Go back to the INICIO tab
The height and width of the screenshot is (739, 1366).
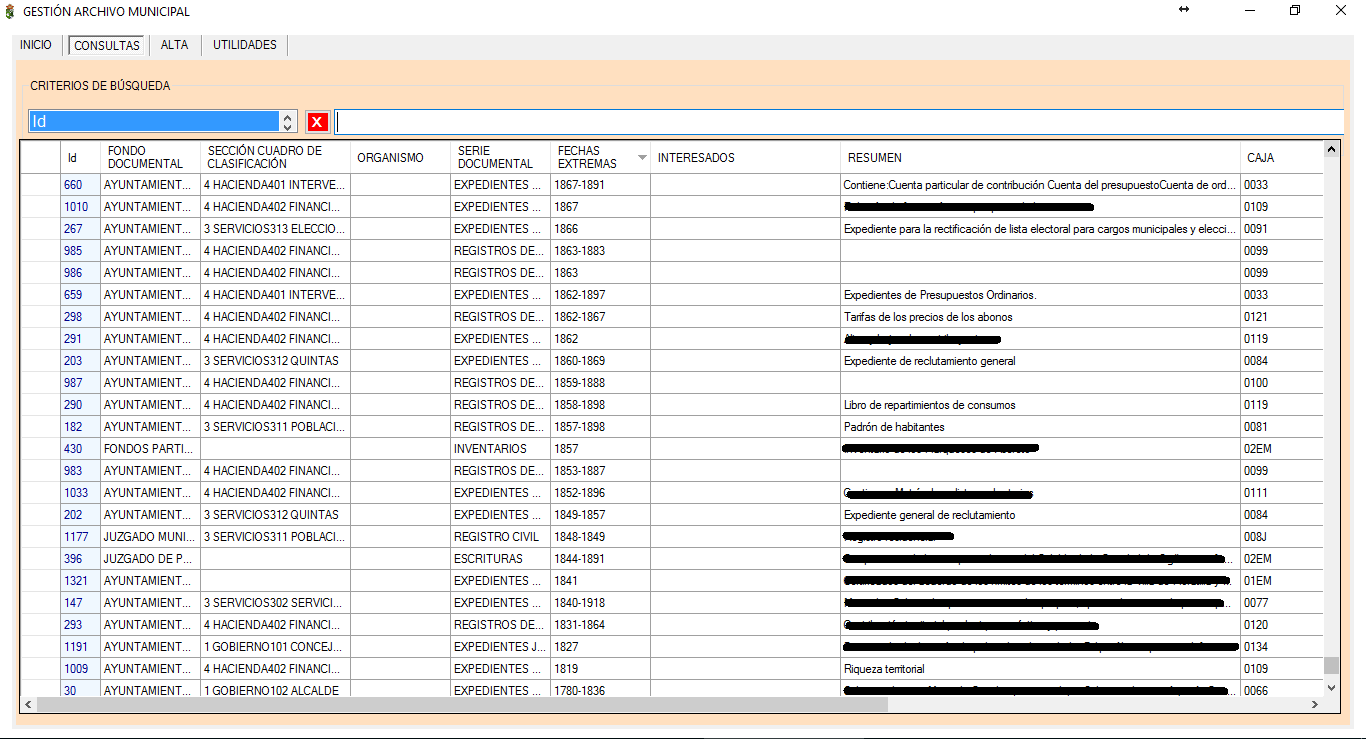(x=35, y=45)
